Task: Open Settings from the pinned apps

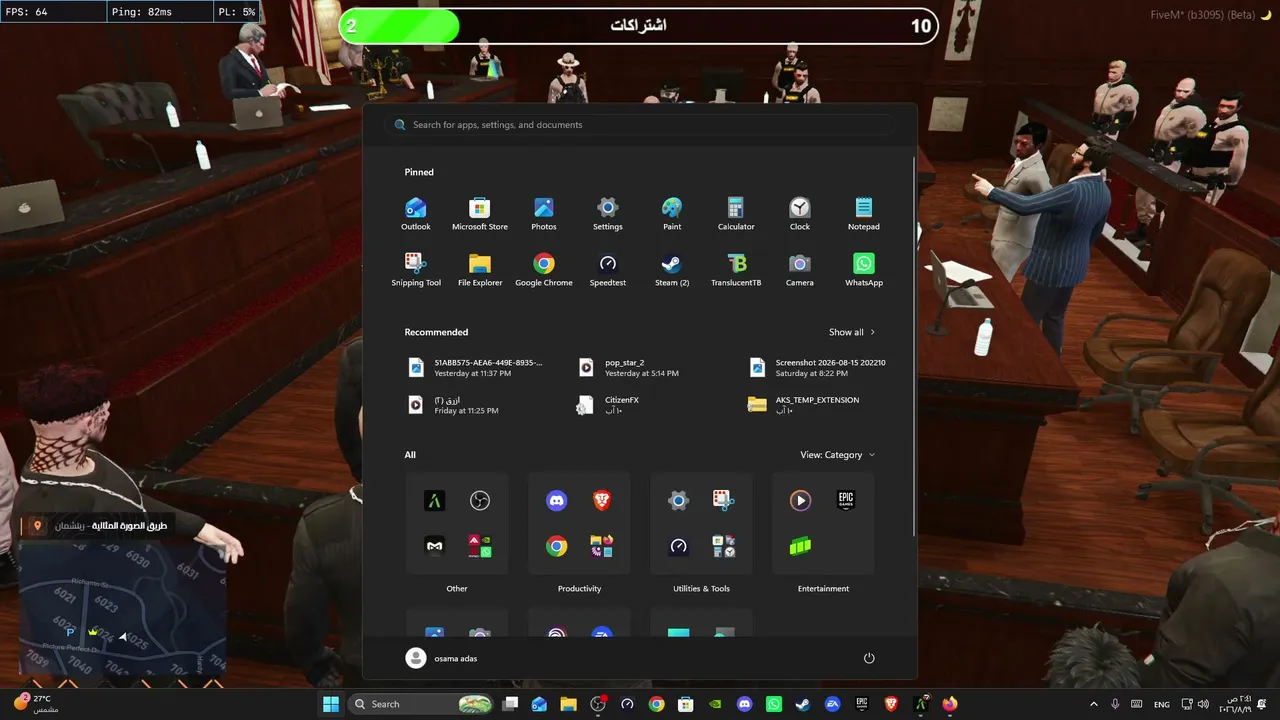Action: (608, 214)
